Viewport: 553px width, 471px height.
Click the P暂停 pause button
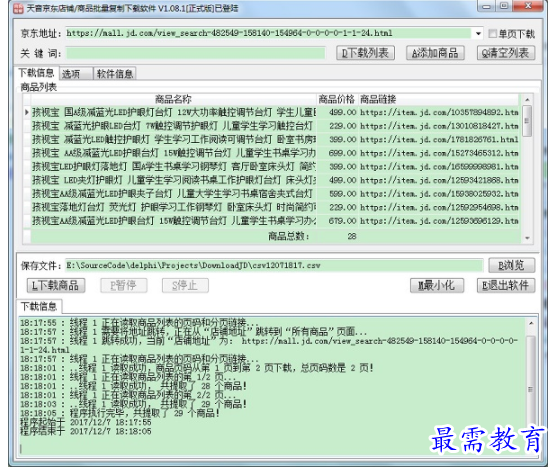coord(124,285)
